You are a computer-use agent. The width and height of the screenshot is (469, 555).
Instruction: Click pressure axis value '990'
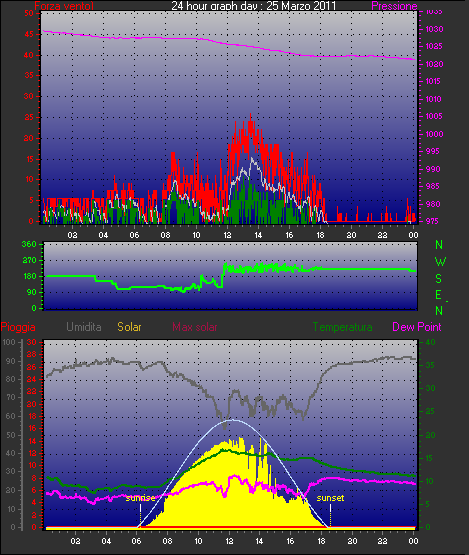click(432, 169)
